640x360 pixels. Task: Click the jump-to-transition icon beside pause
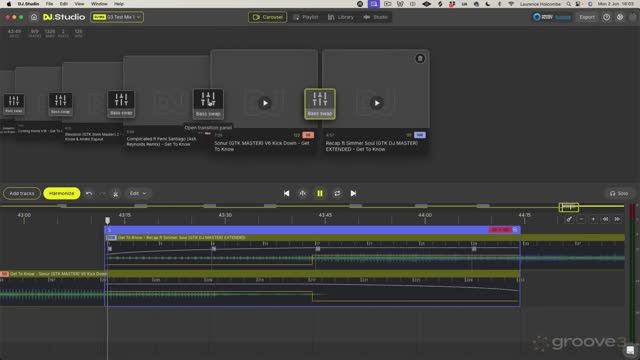click(x=303, y=193)
